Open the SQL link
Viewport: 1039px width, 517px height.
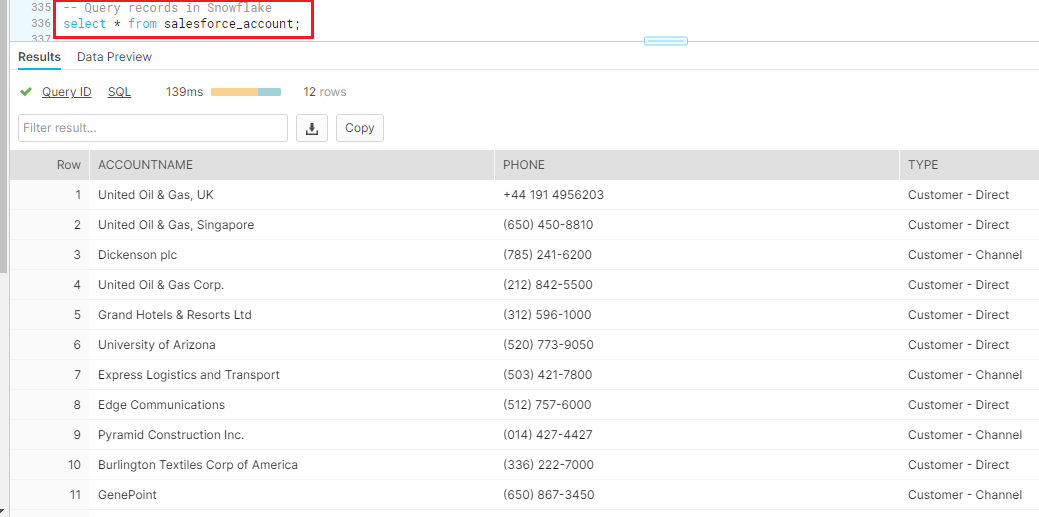coord(119,92)
